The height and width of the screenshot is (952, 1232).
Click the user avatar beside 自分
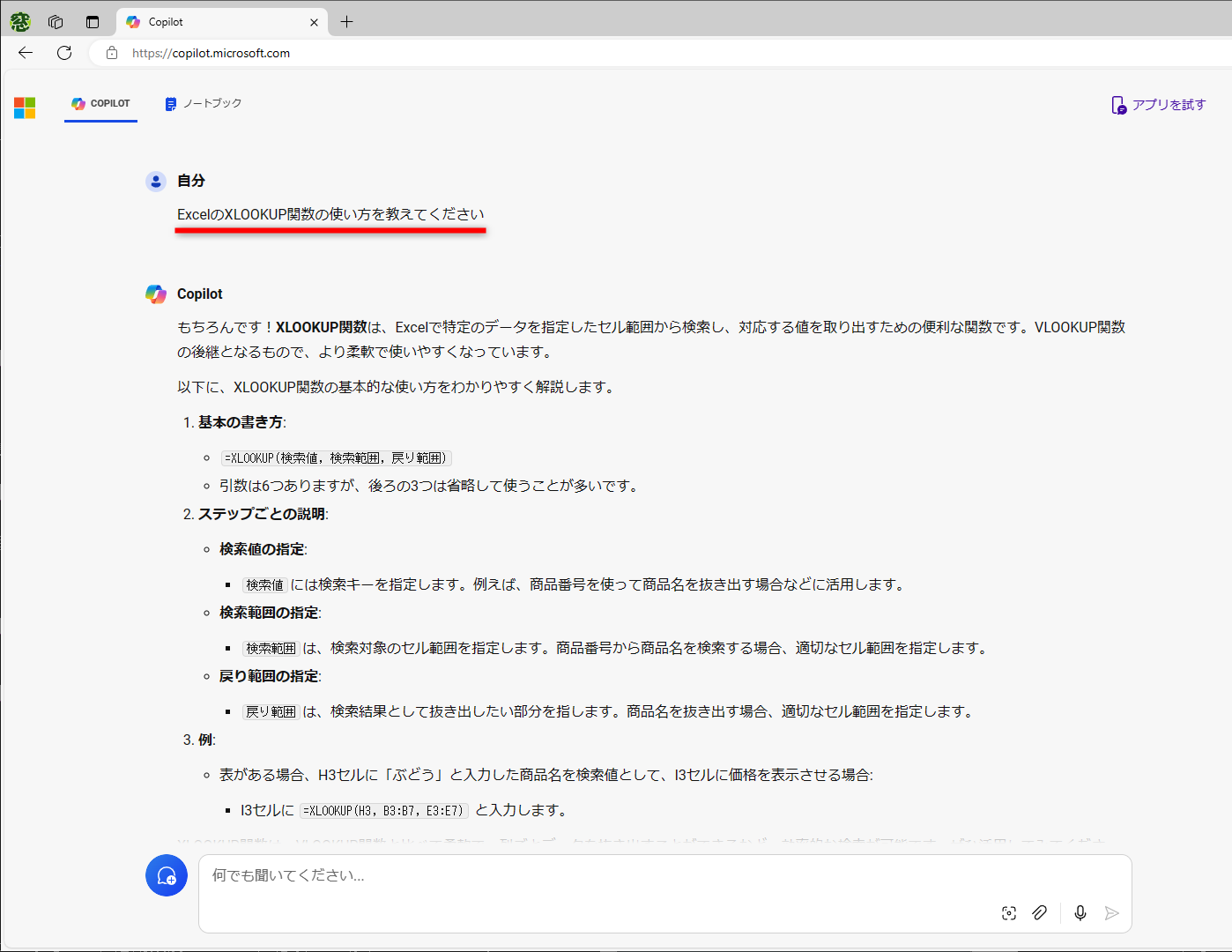[x=156, y=181]
